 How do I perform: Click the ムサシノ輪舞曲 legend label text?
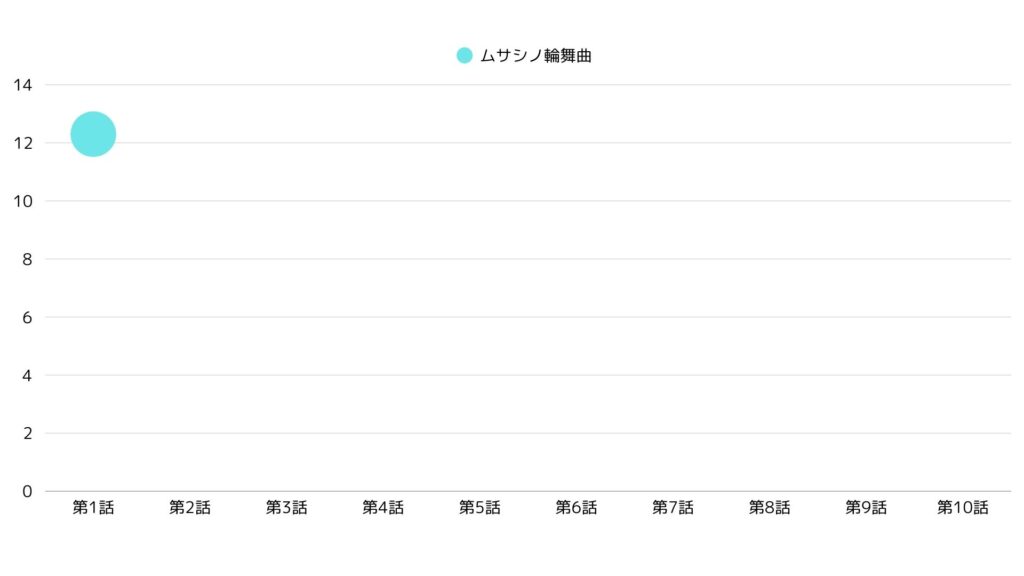pos(536,56)
